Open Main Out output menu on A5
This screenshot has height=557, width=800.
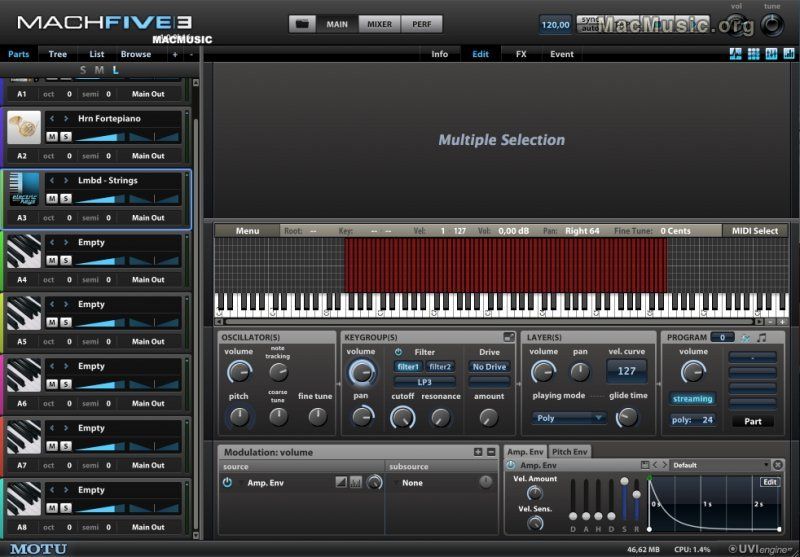coord(148,342)
